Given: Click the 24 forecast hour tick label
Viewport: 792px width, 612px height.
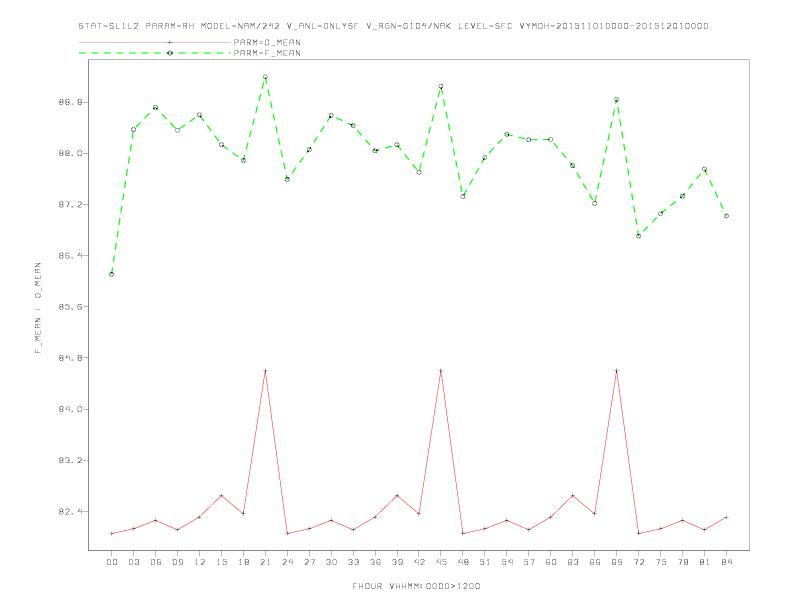Looking at the screenshot, I should [287, 562].
